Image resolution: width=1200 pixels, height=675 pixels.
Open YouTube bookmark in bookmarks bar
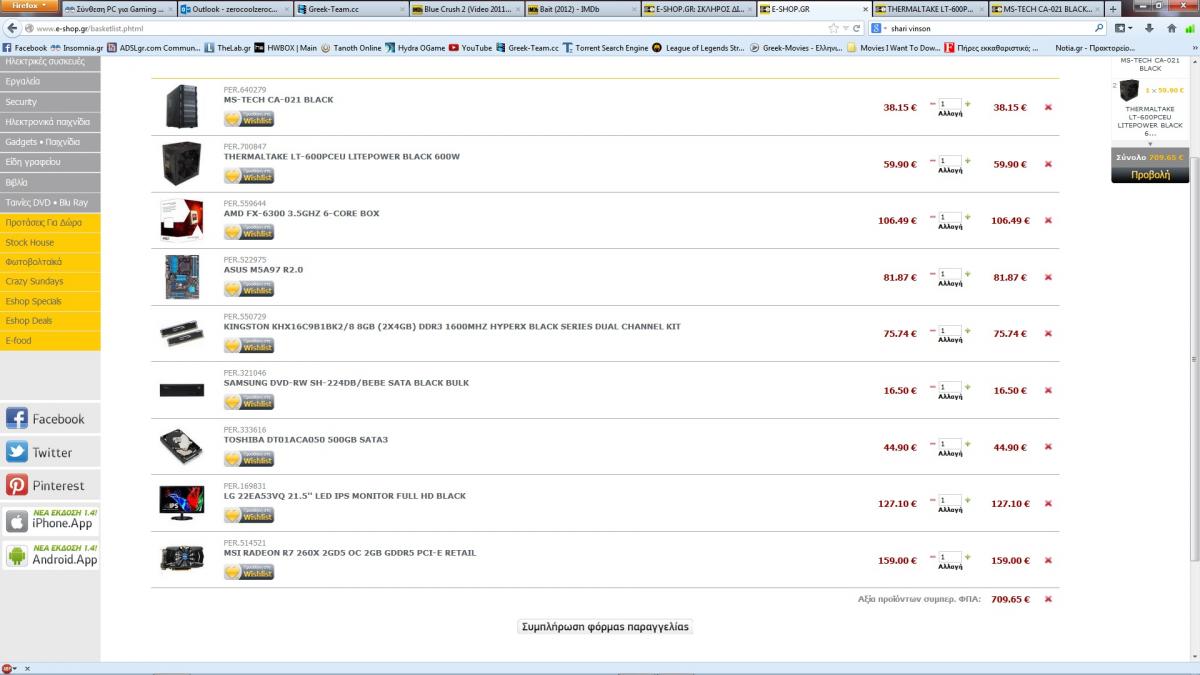(x=470, y=47)
